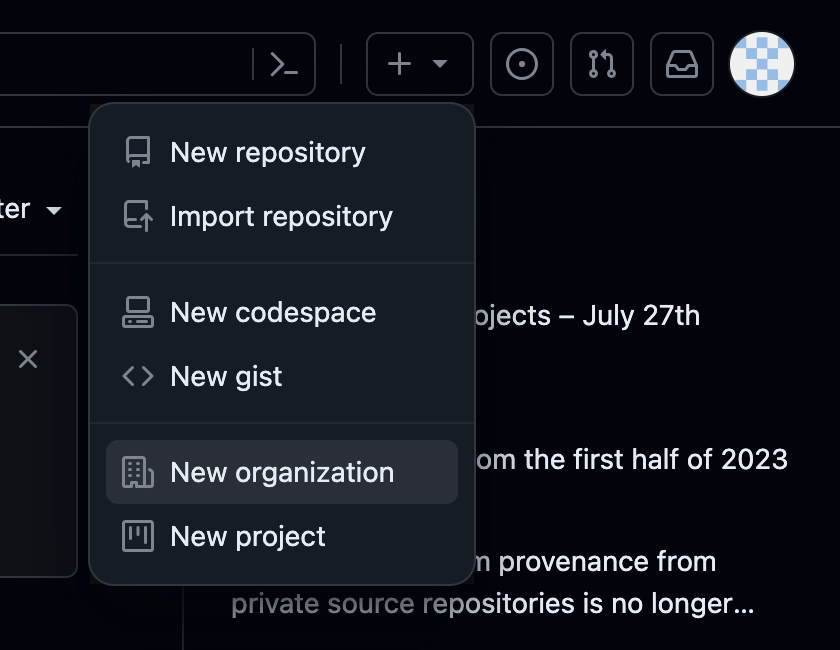
Task: Click the codespace computer icon
Action: pos(138,312)
